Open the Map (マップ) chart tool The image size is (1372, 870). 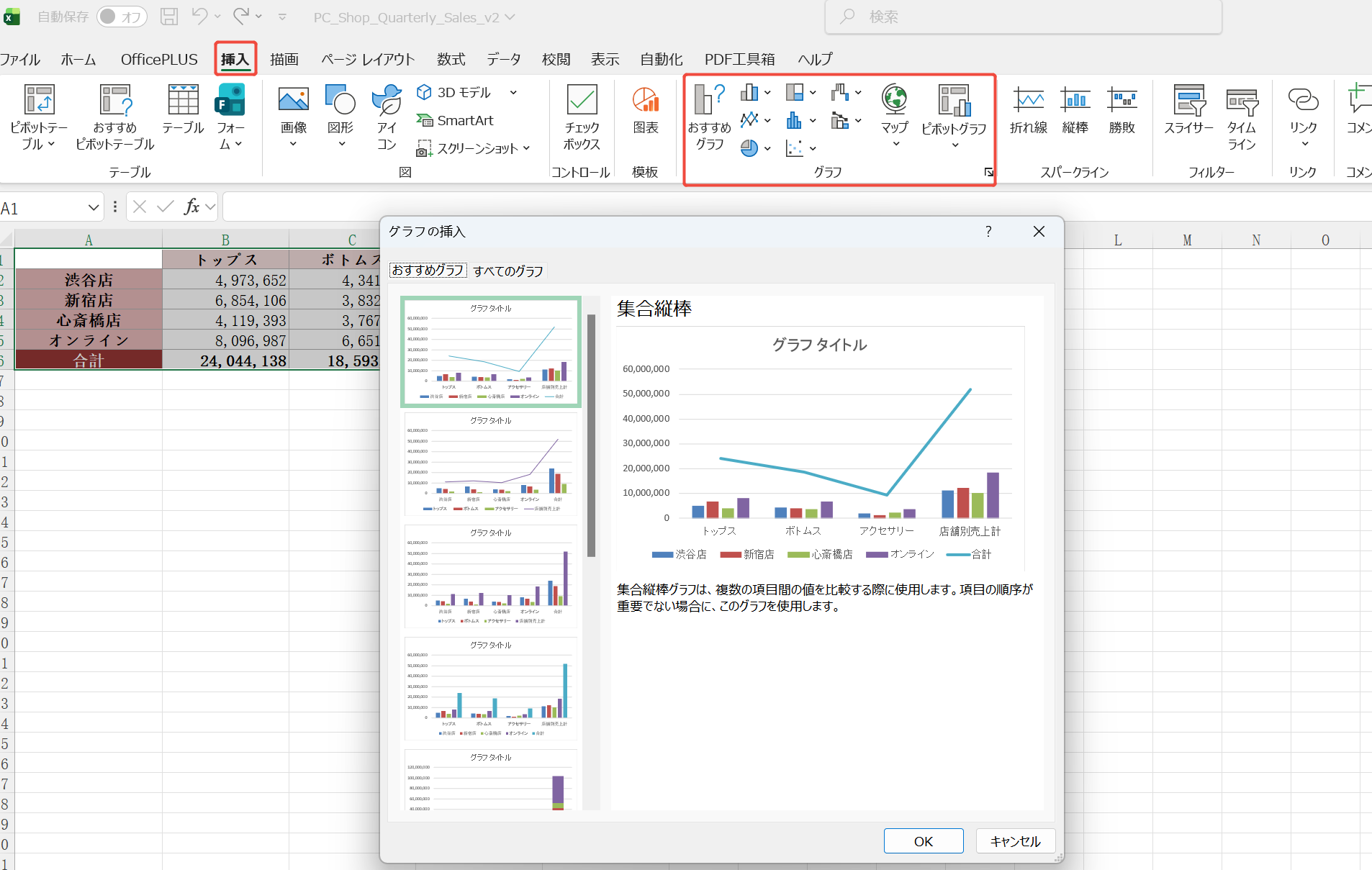[895, 115]
